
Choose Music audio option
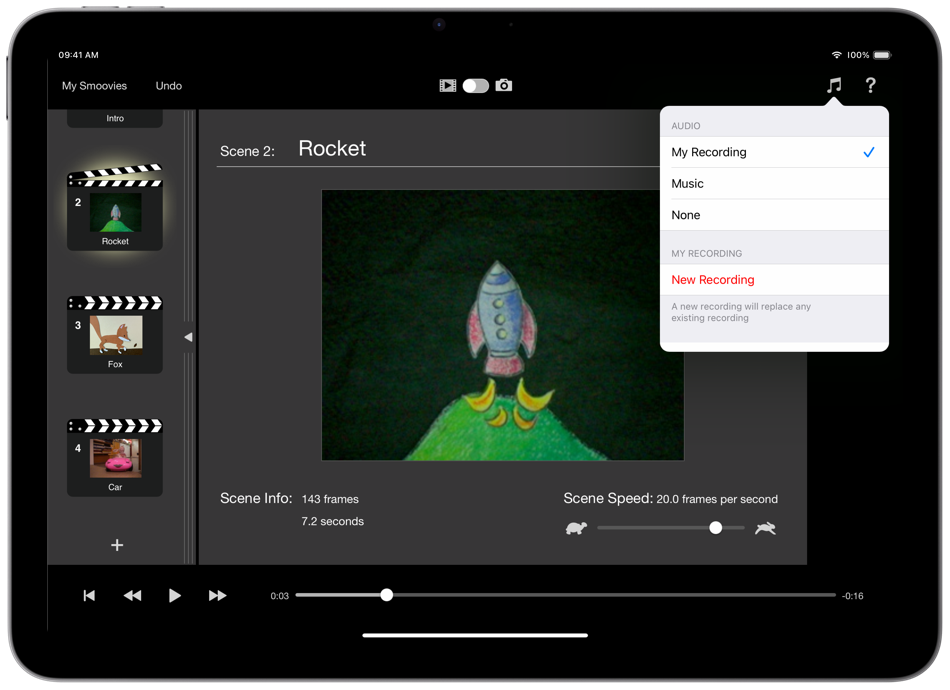coord(774,184)
